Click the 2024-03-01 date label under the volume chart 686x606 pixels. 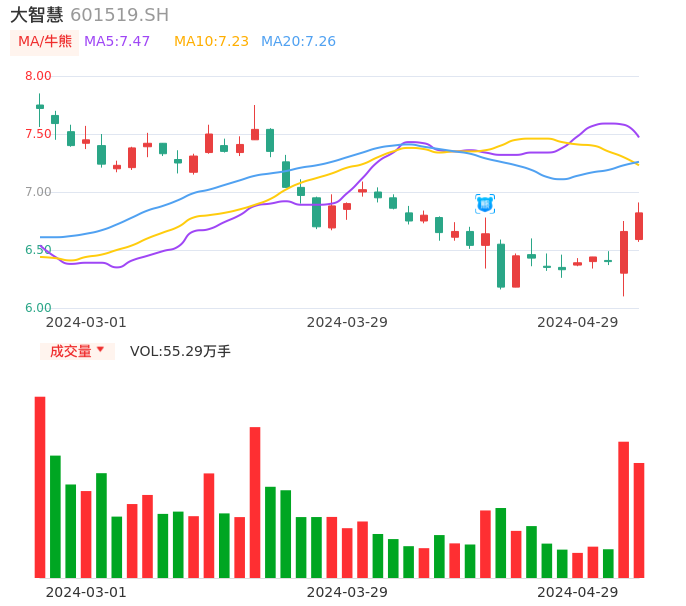86,592
